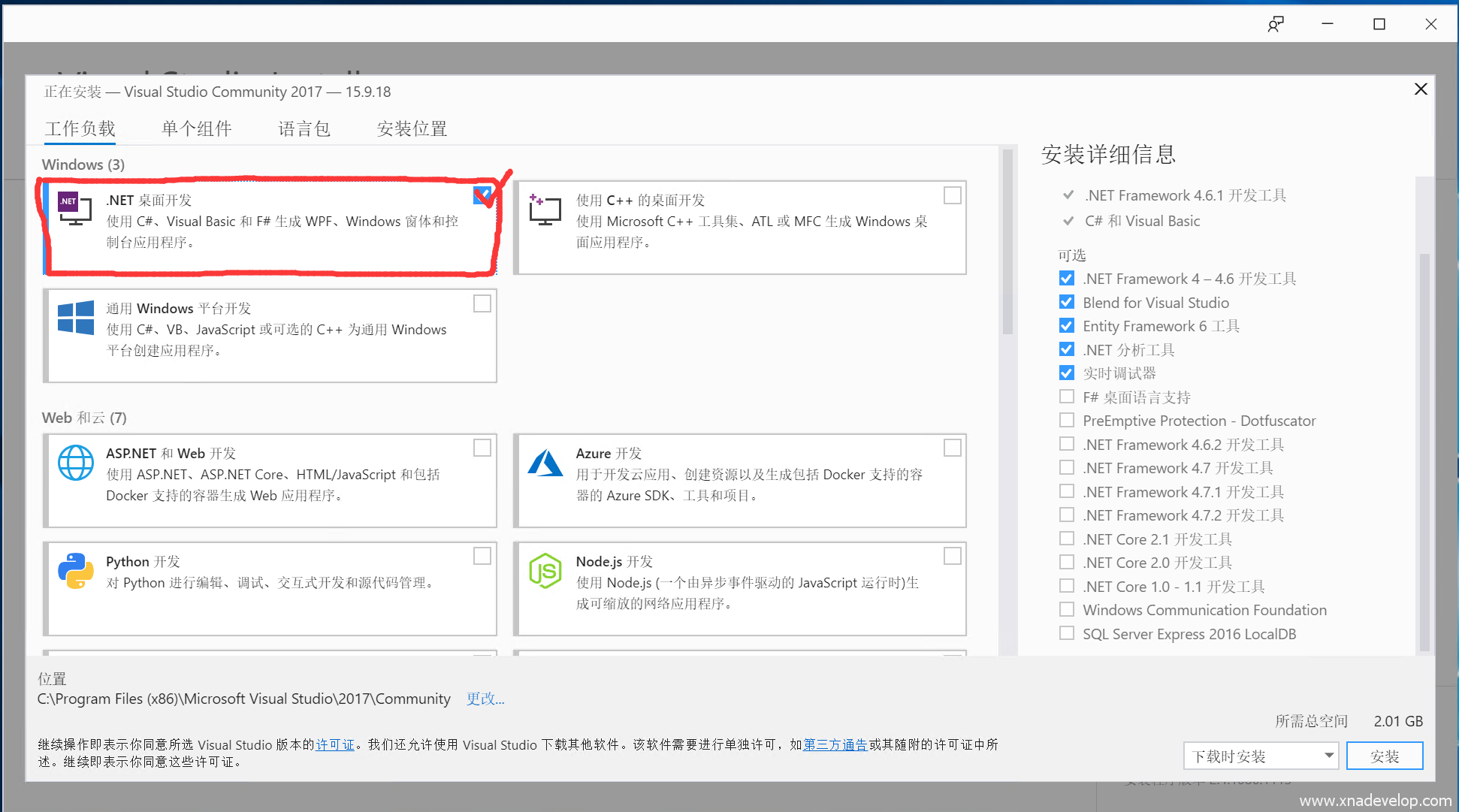Click the ASP.NET web globe icon

pyautogui.click(x=76, y=463)
